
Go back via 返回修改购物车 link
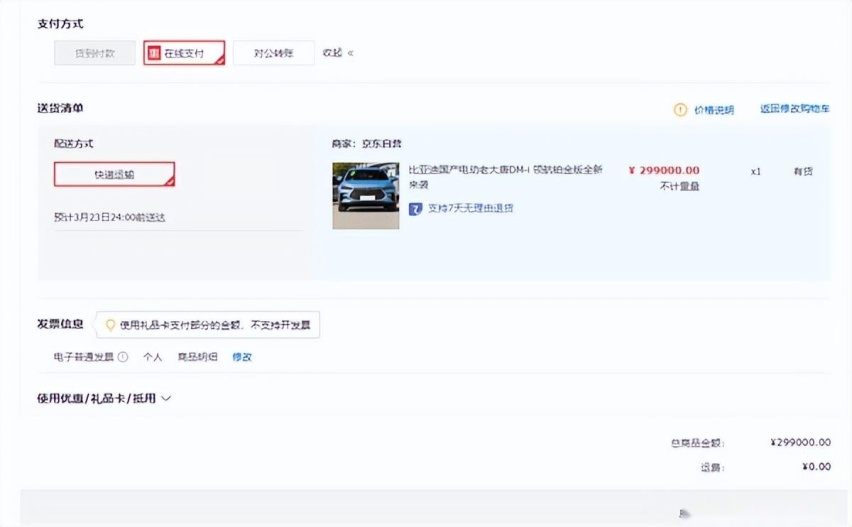click(x=794, y=109)
